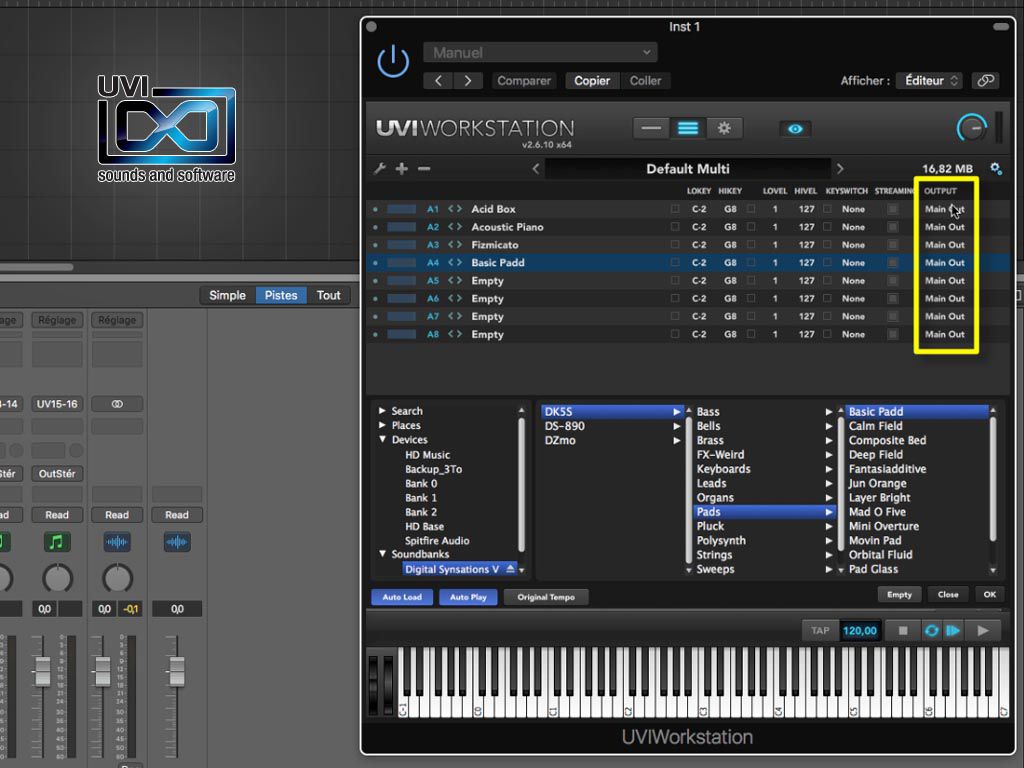Viewport: 1024px width, 768px height.
Task: Click the TAP tempo button
Action: coord(820,630)
